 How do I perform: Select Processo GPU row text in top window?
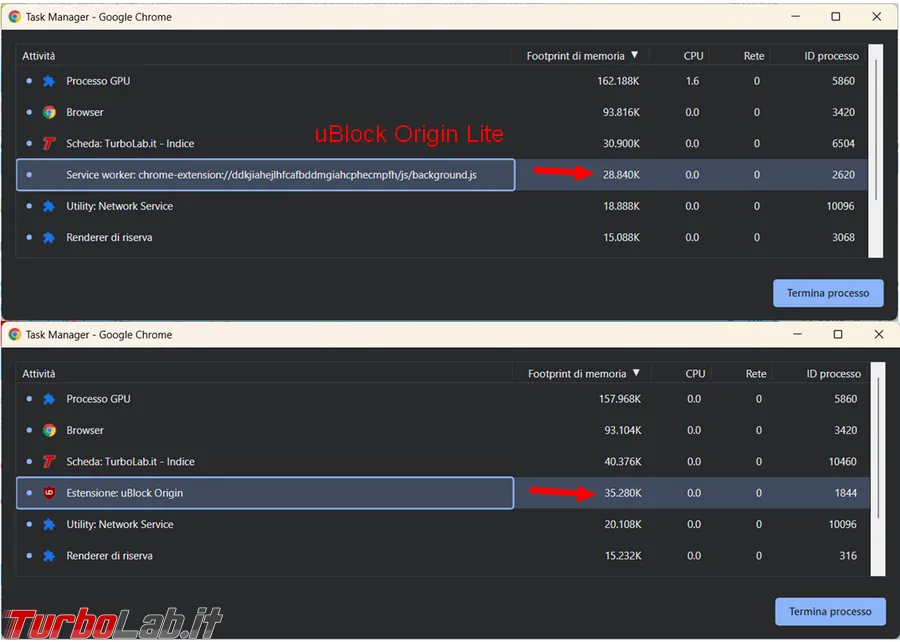tap(98, 81)
